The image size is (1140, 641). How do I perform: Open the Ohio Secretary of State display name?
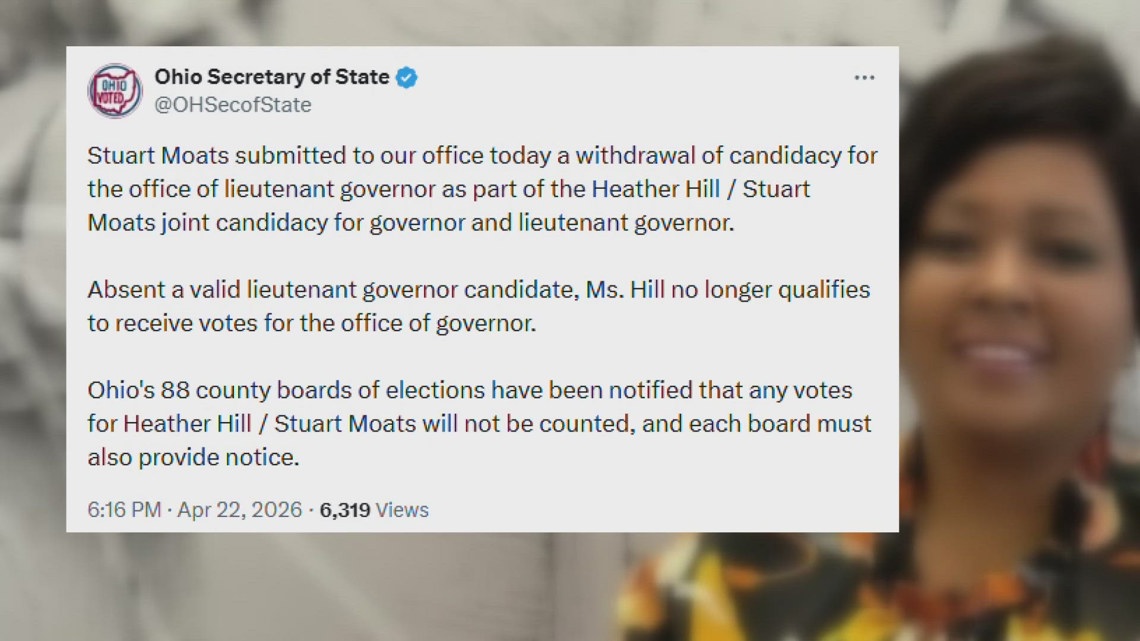(x=272, y=75)
